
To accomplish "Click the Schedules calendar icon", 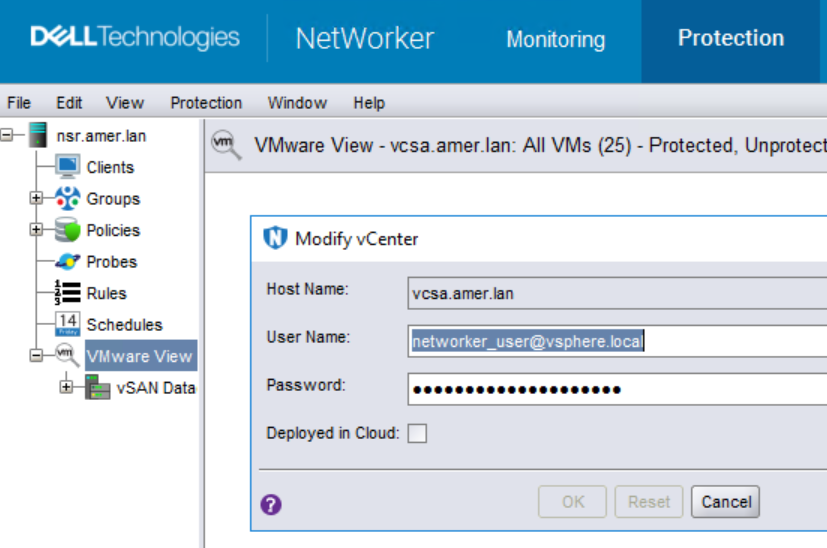I will 68,324.
